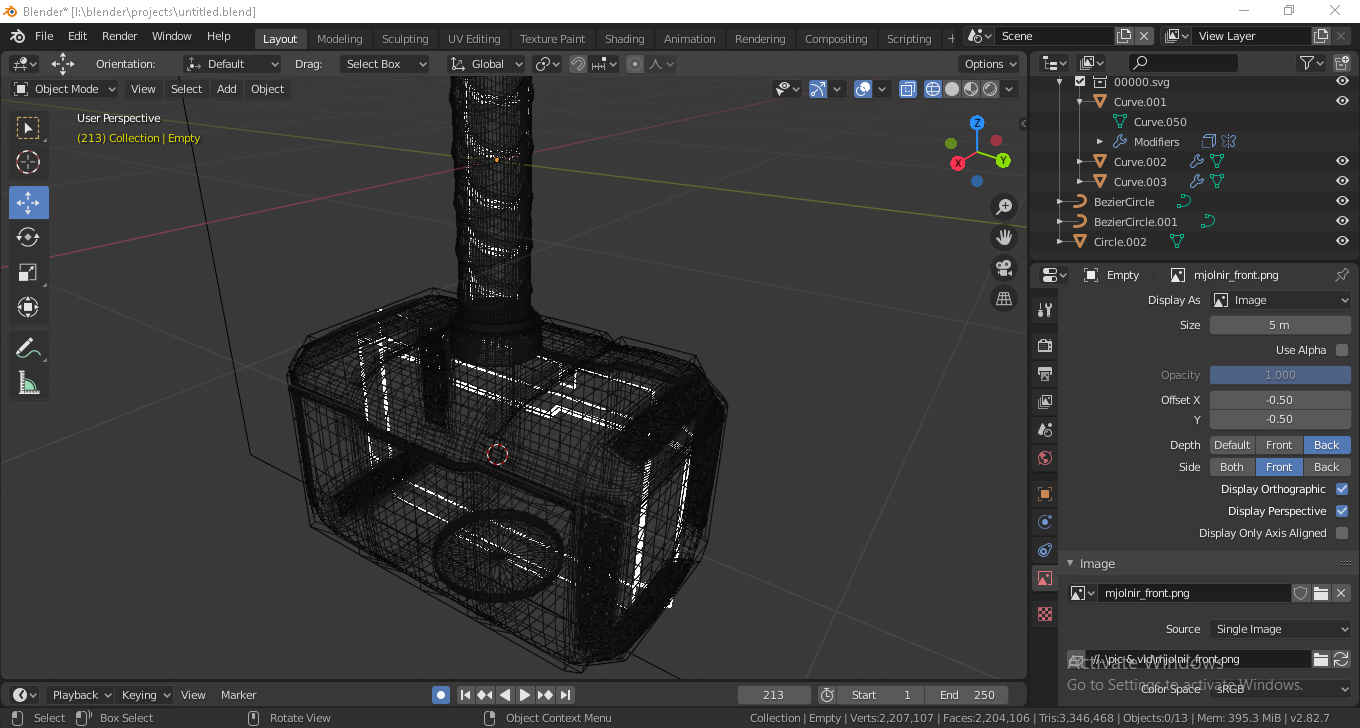Open the Texture properties tab
The height and width of the screenshot is (728, 1360).
1045,614
